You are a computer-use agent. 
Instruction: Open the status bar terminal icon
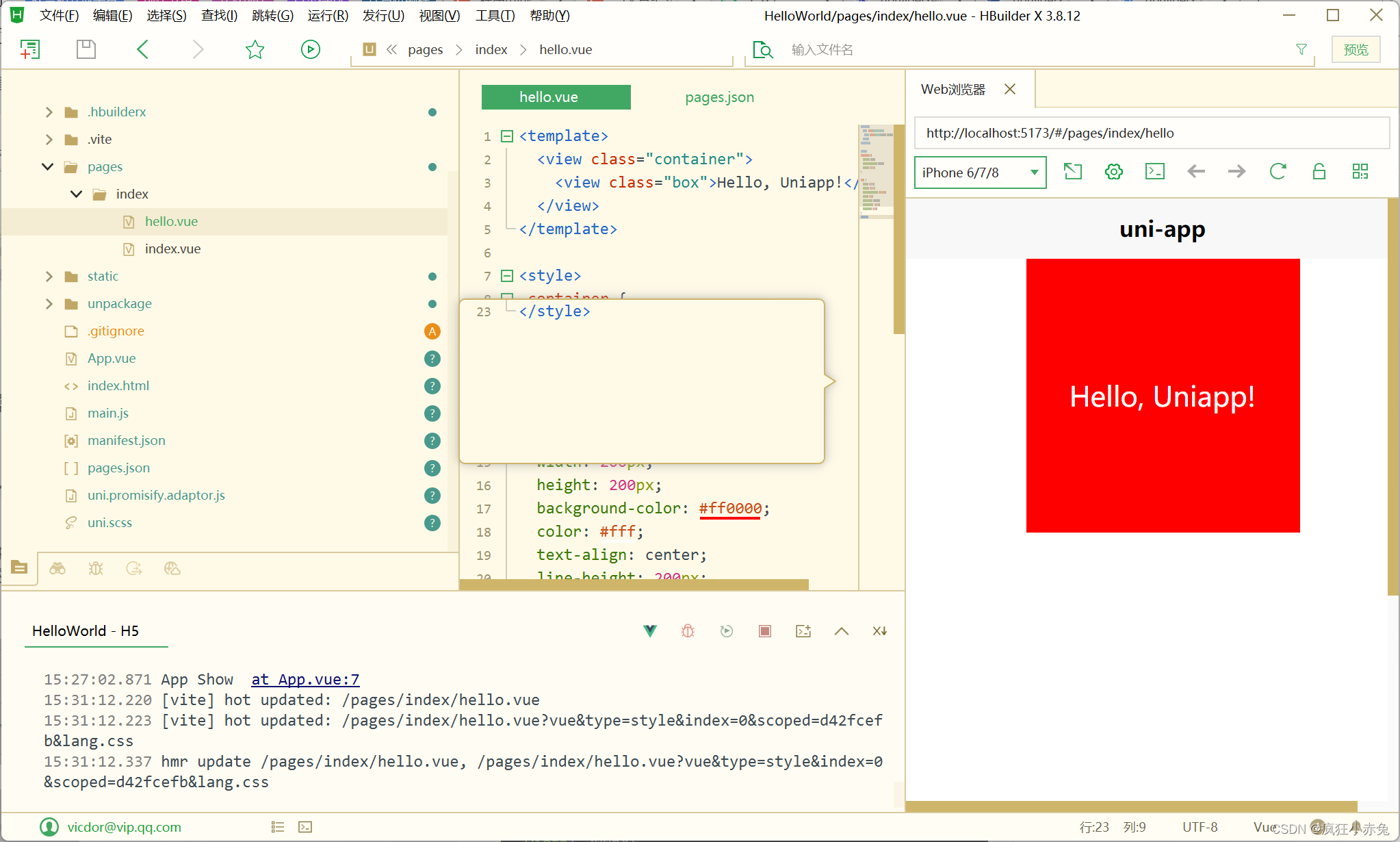305,827
